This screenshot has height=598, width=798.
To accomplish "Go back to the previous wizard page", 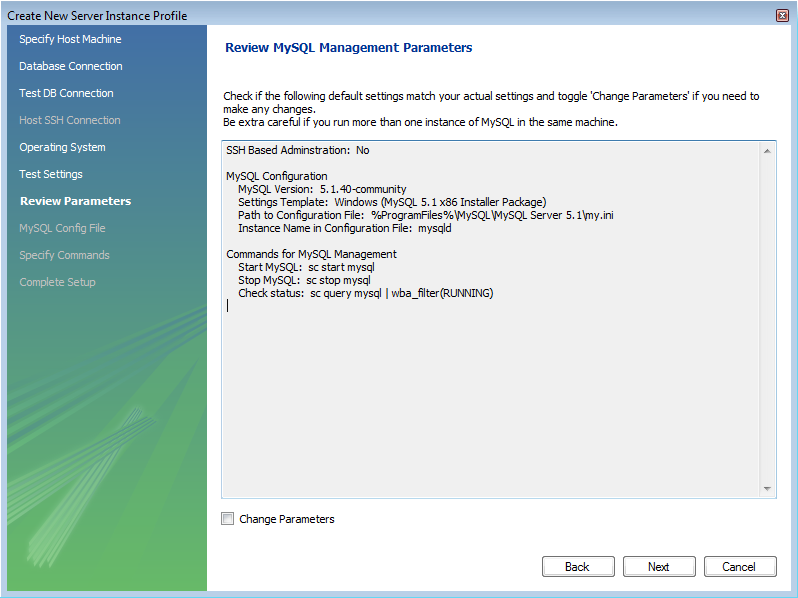I will [577, 567].
